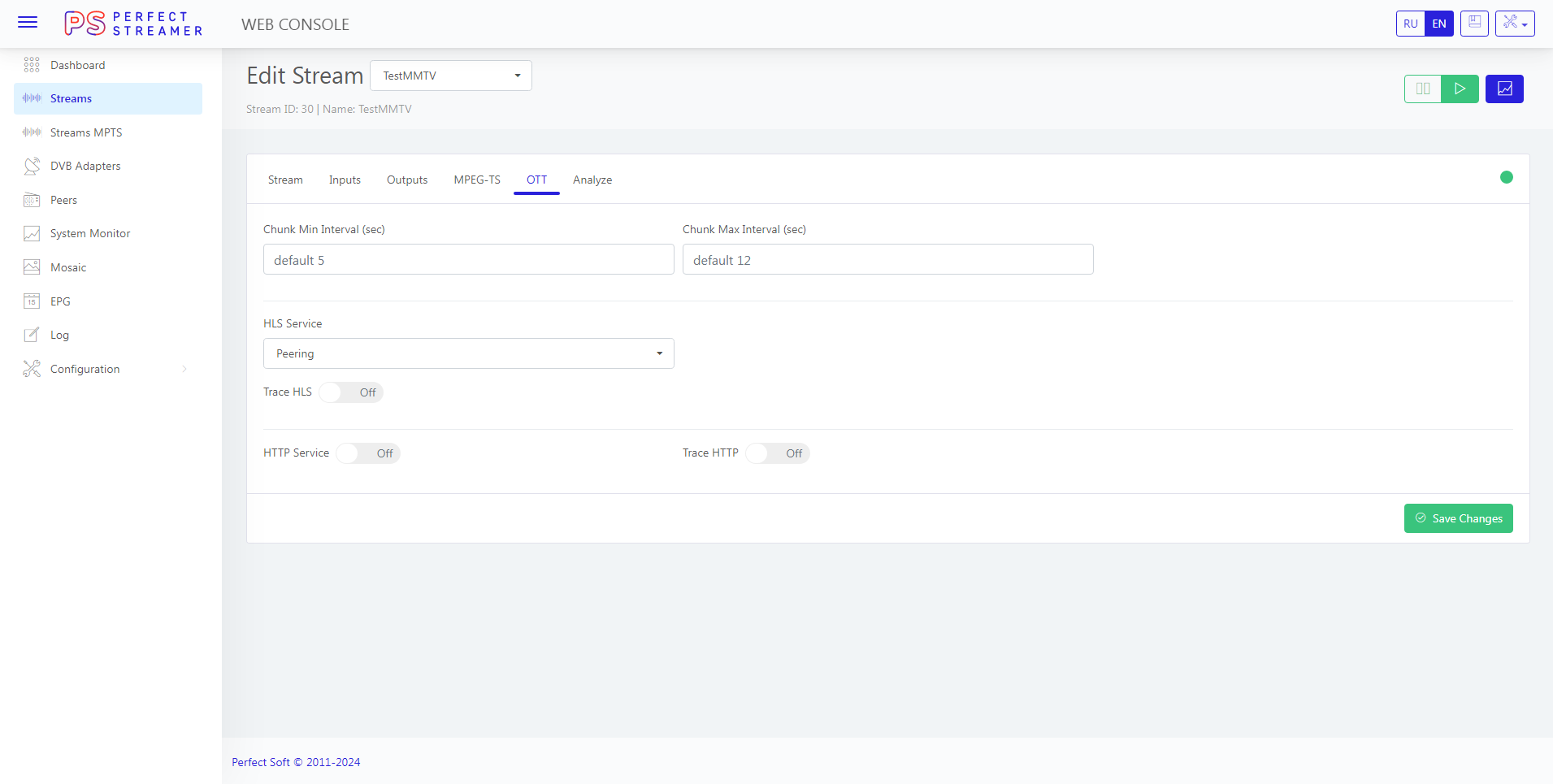Open the Dashboard sidebar icon

[x=32, y=65]
